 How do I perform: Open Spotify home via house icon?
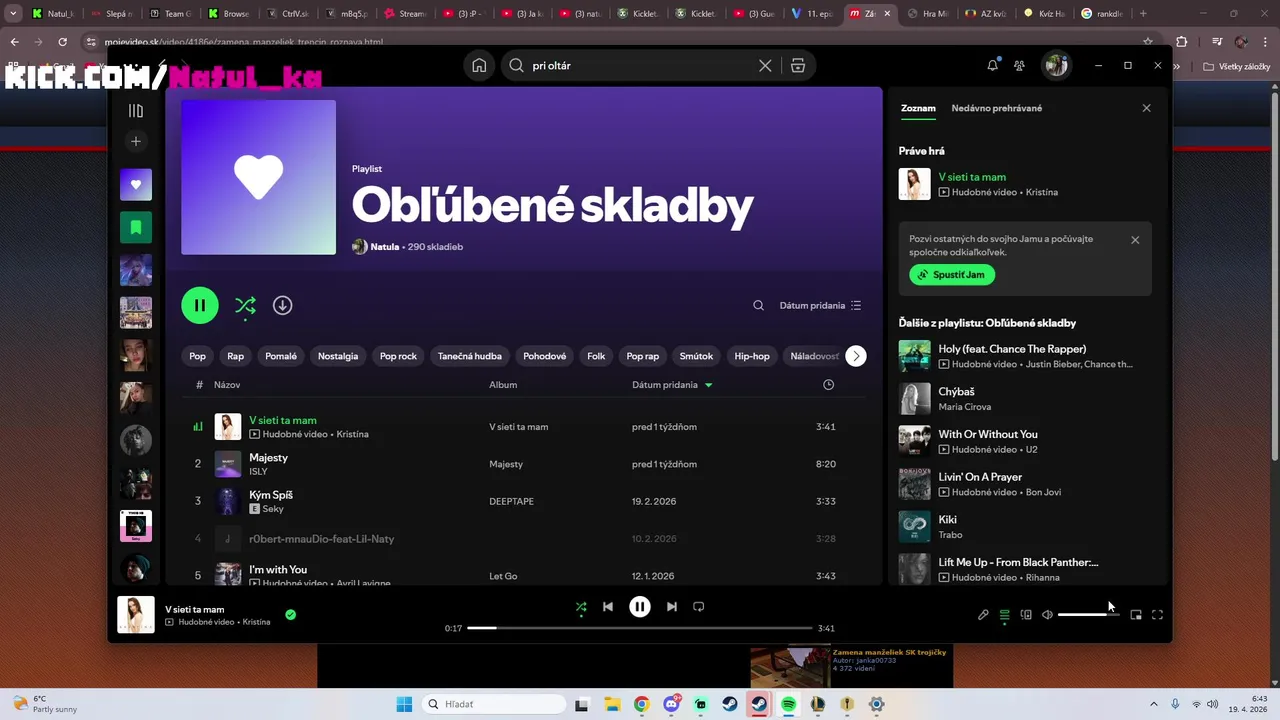(x=479, y=65)
